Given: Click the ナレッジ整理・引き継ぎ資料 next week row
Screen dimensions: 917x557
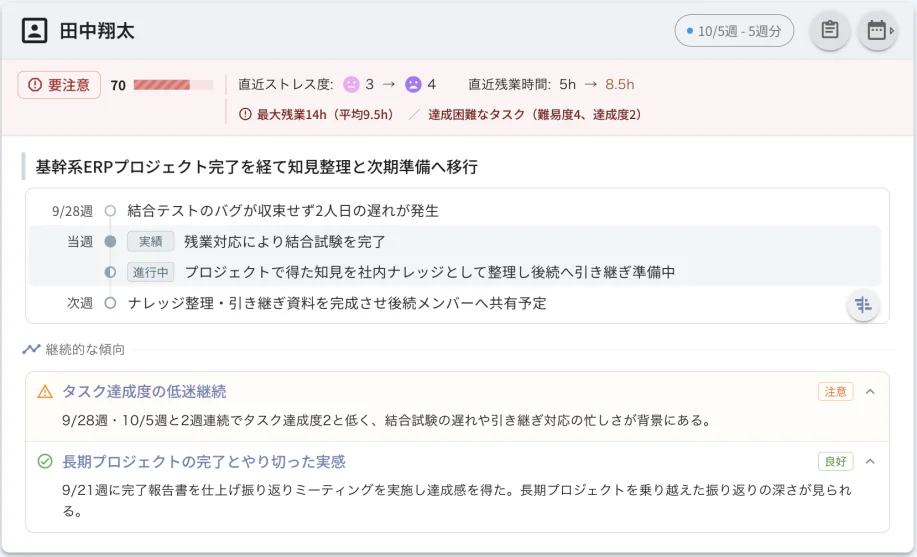Looking at the screenshot, I should pyautogui.click(x=337, y=303).
